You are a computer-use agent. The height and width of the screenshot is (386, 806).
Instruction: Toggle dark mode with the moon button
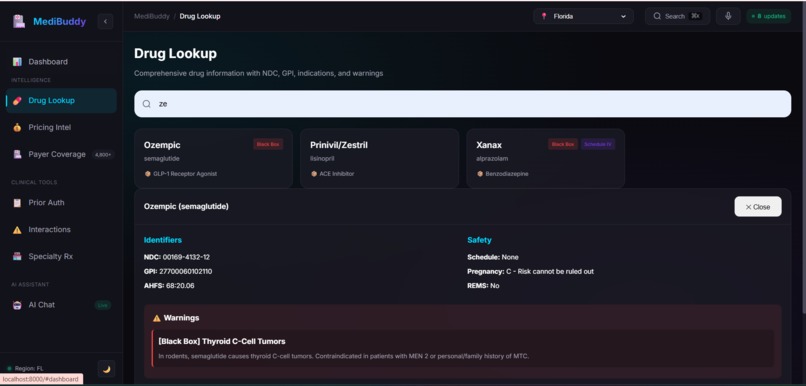tap(106, 369)
